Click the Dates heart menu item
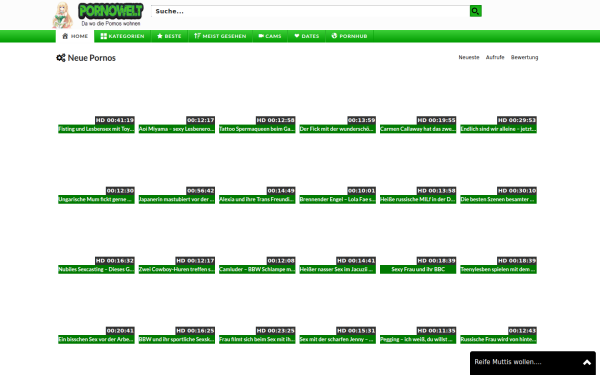The height and width of the screenshot is (375, 600). coord(307,36)
